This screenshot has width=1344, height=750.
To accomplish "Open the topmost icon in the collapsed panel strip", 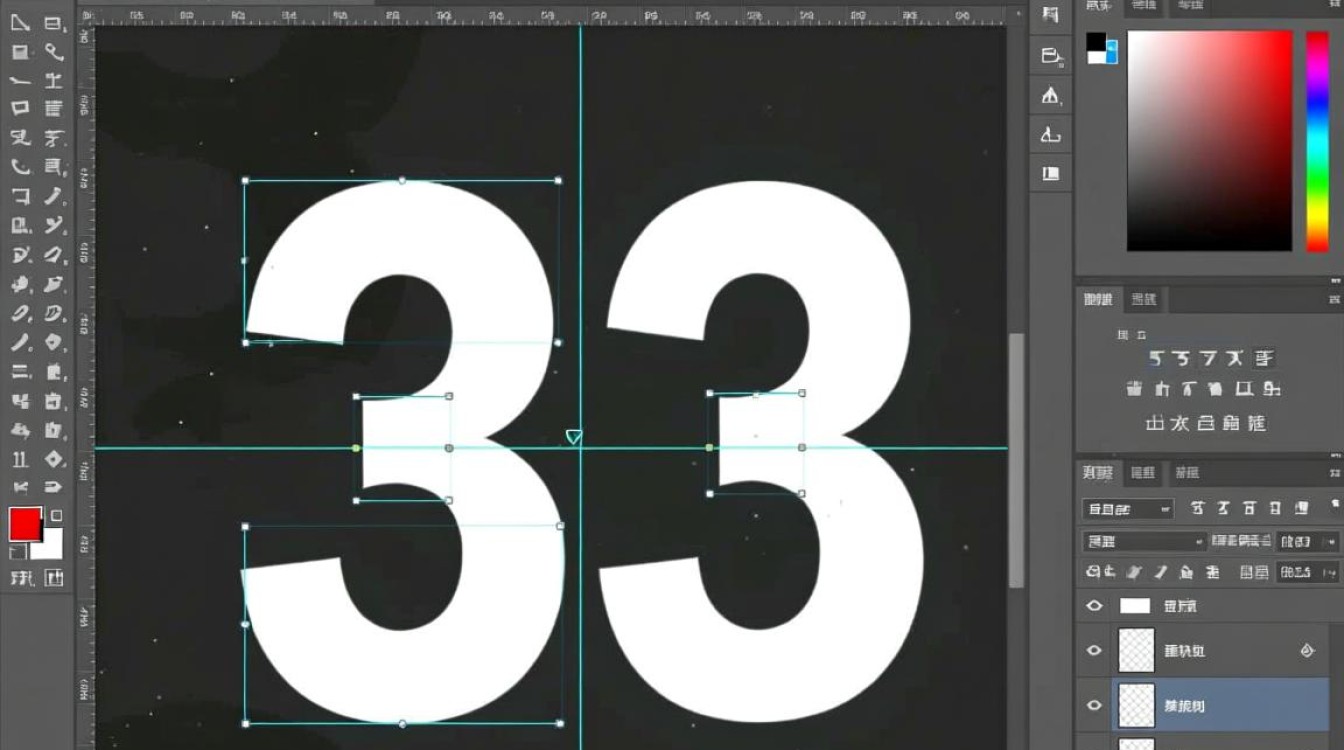I will [x=1050, y=15].
